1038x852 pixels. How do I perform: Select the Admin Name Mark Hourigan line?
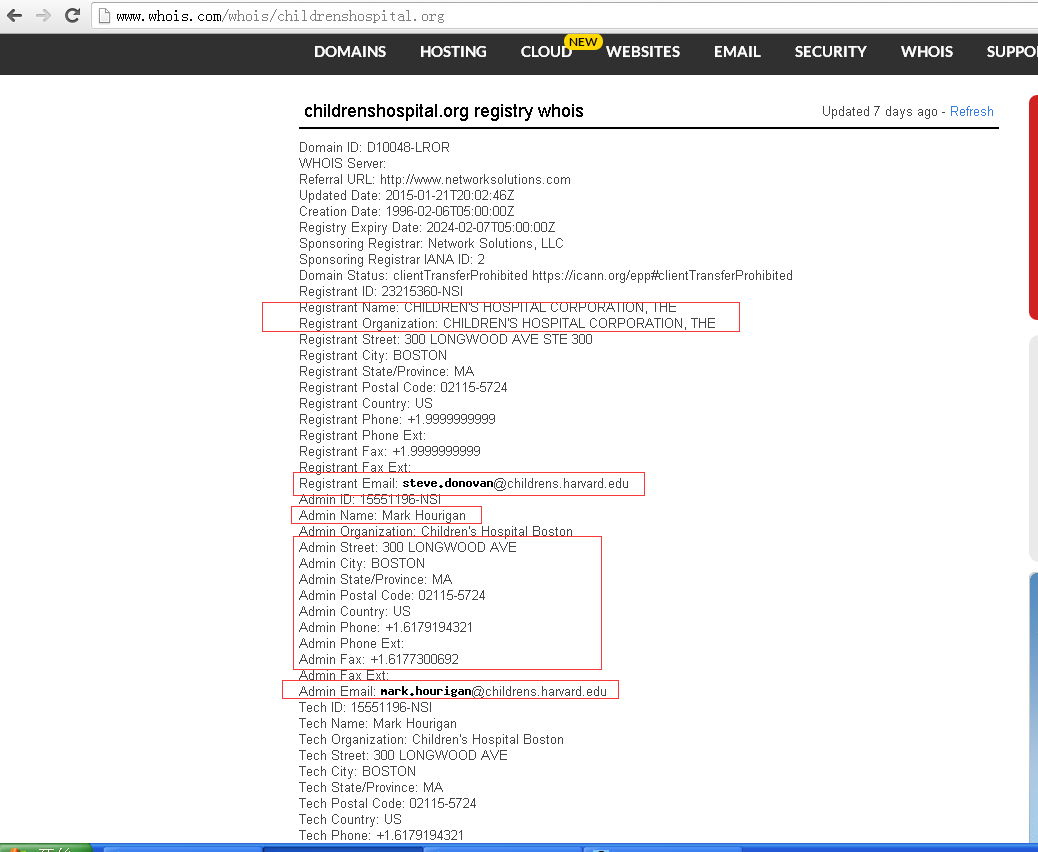pyautogui.click(x=382, y=515)
